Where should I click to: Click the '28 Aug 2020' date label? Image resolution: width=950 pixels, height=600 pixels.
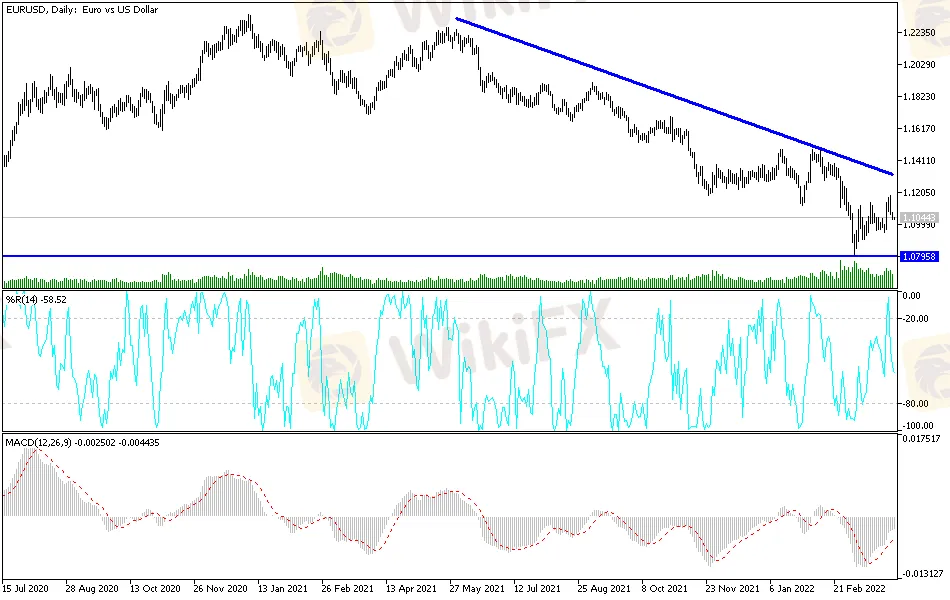(92, 588)
